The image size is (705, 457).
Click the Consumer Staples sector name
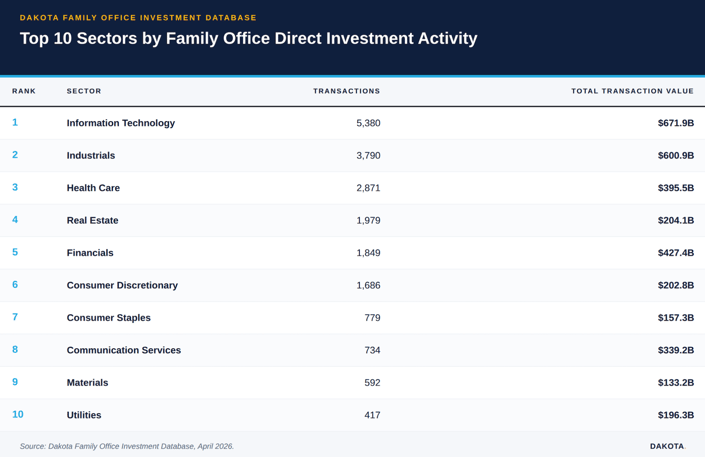point(109,318)
